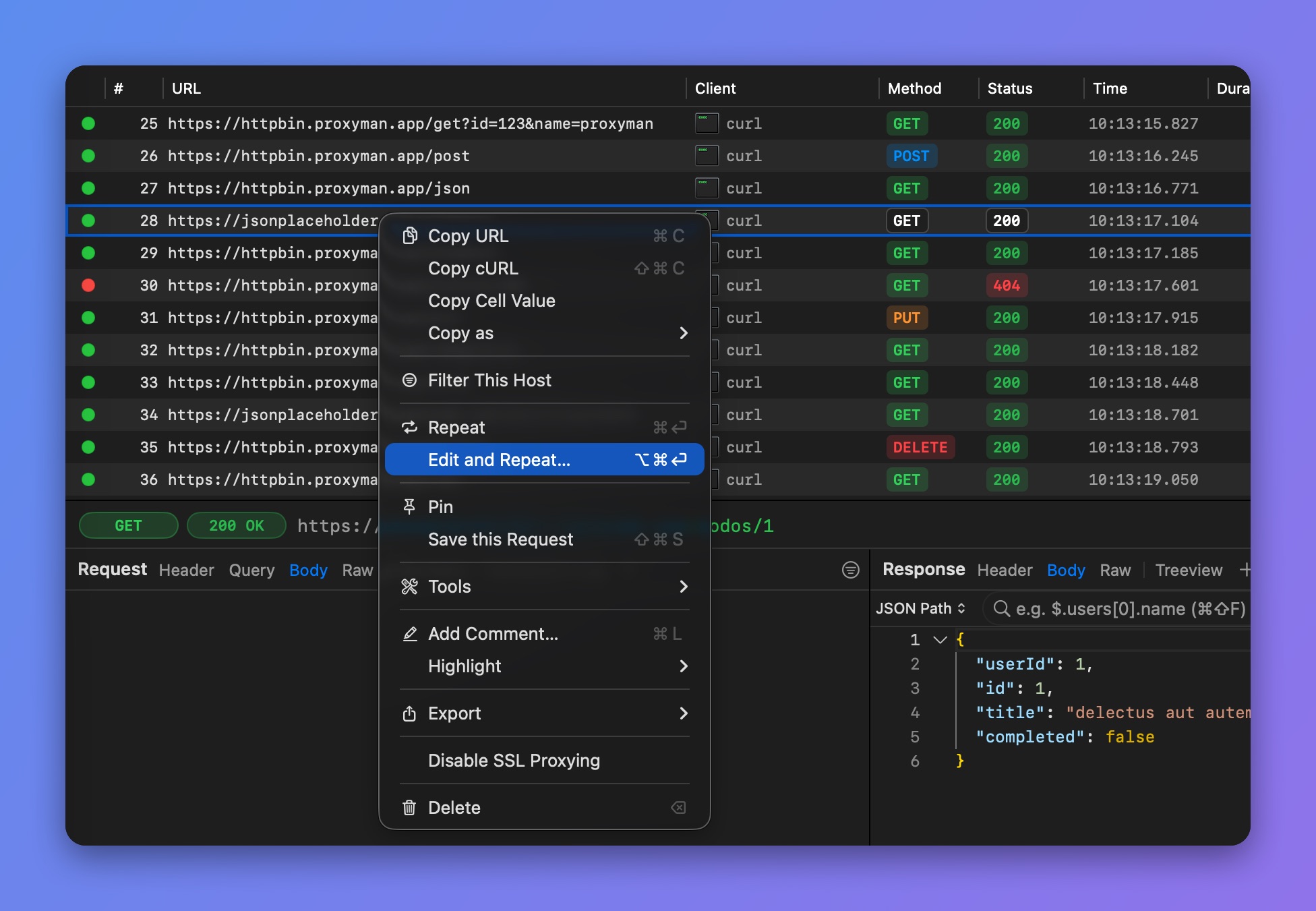Click the Delete trash icon

click(x=409, y=807)
